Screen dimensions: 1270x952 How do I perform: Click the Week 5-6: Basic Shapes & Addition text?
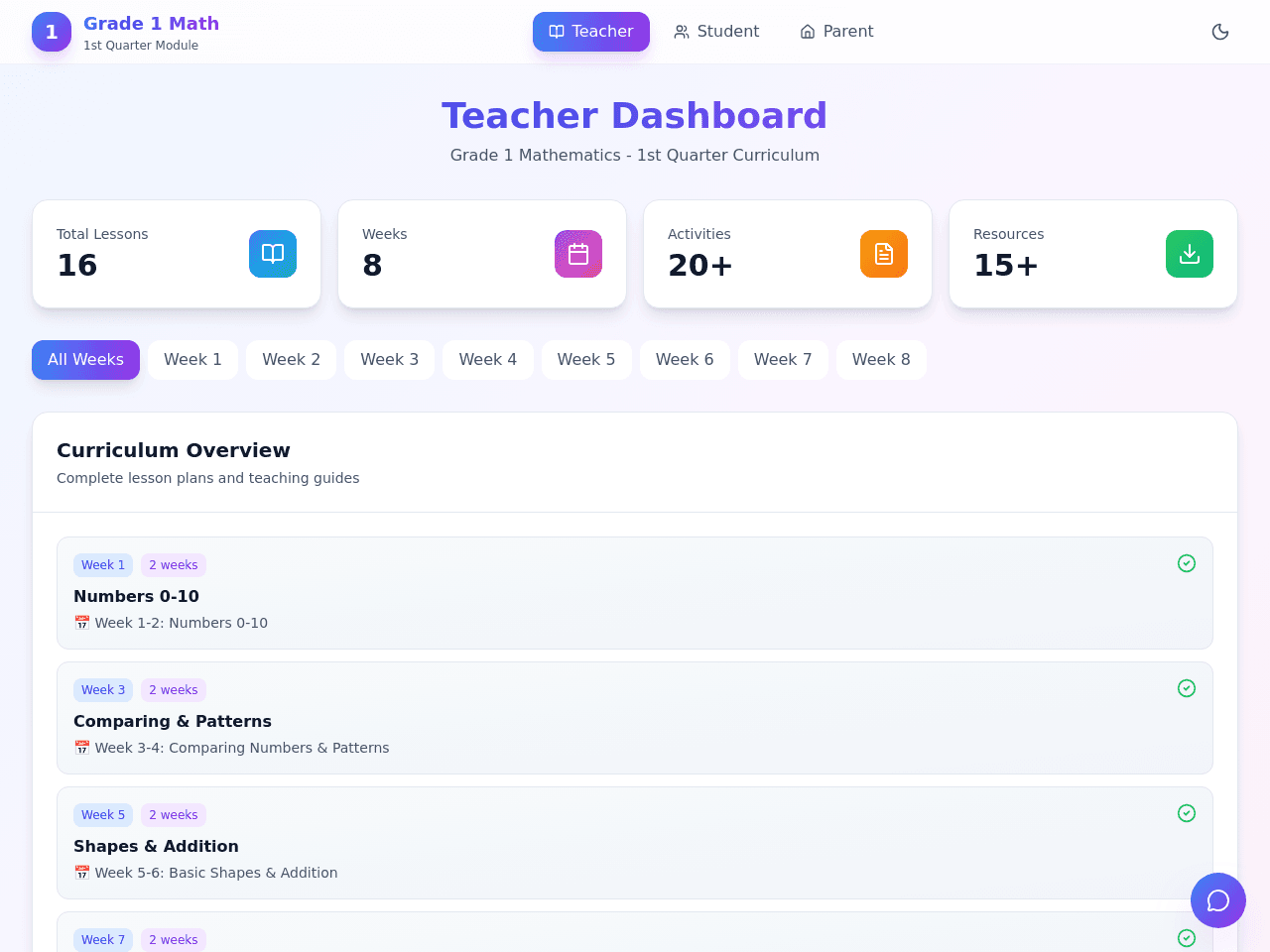[216, 873]
